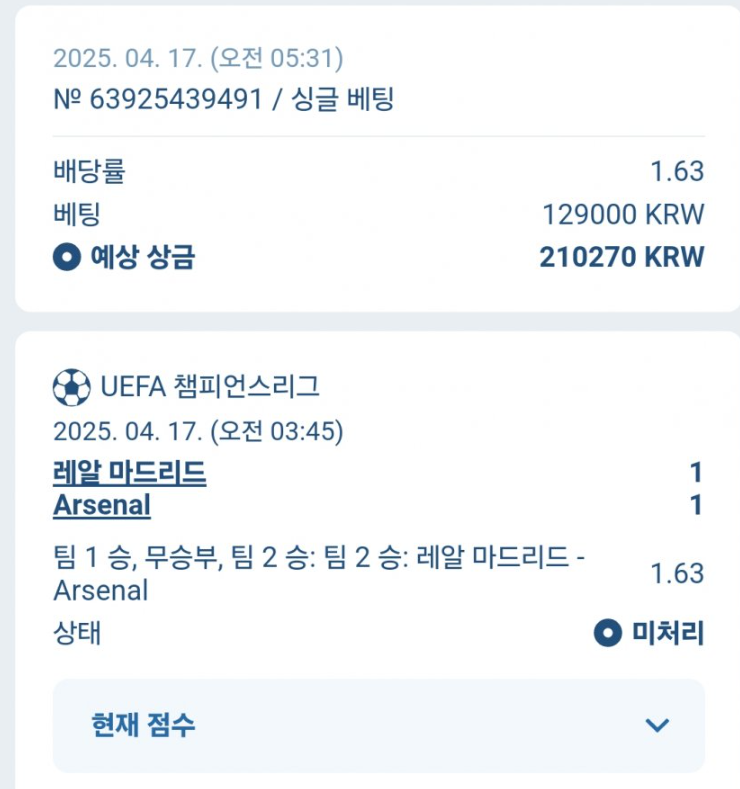Click the 배당률 odds value 1.63
This screenshot has height=789, width=740.
coord(677,171)
